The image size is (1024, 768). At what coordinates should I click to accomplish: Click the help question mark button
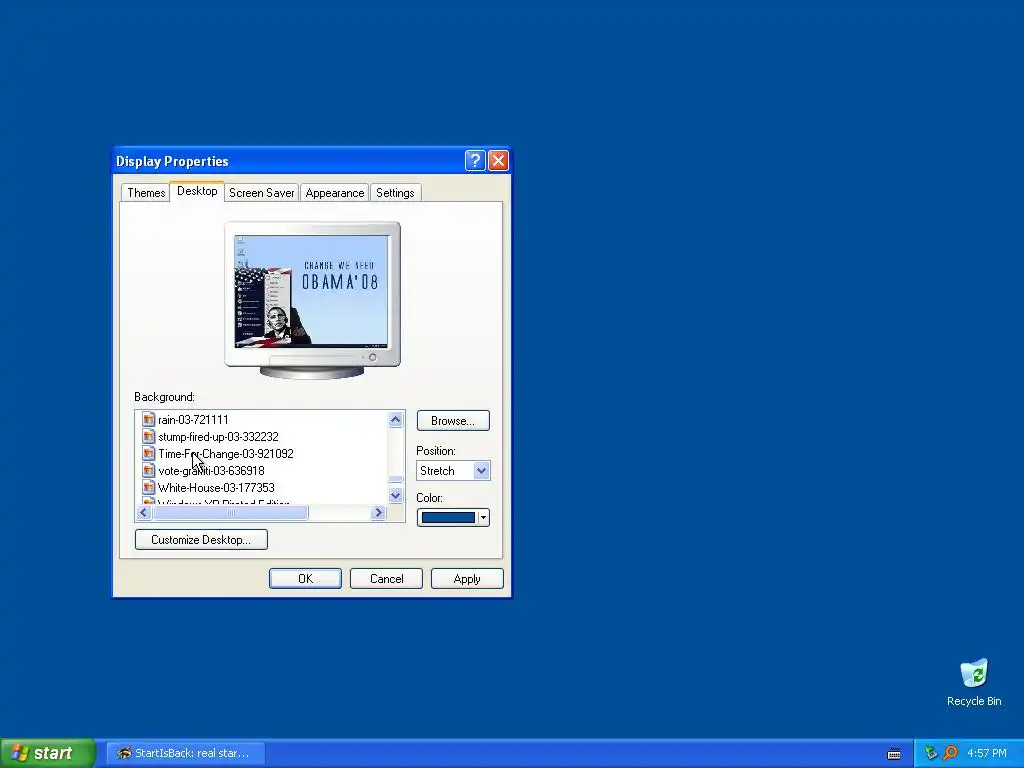475,160
